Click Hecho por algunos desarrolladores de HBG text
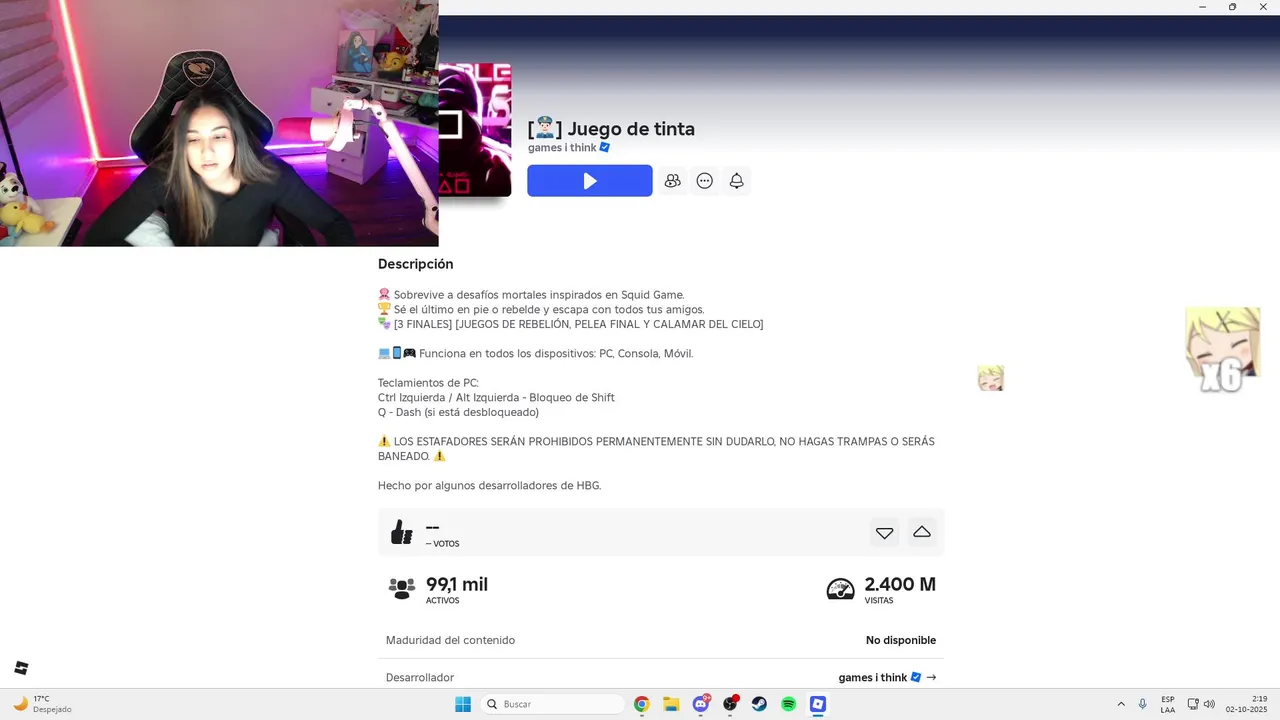This screenshot has width=1280, height=720. click(489, 486)
